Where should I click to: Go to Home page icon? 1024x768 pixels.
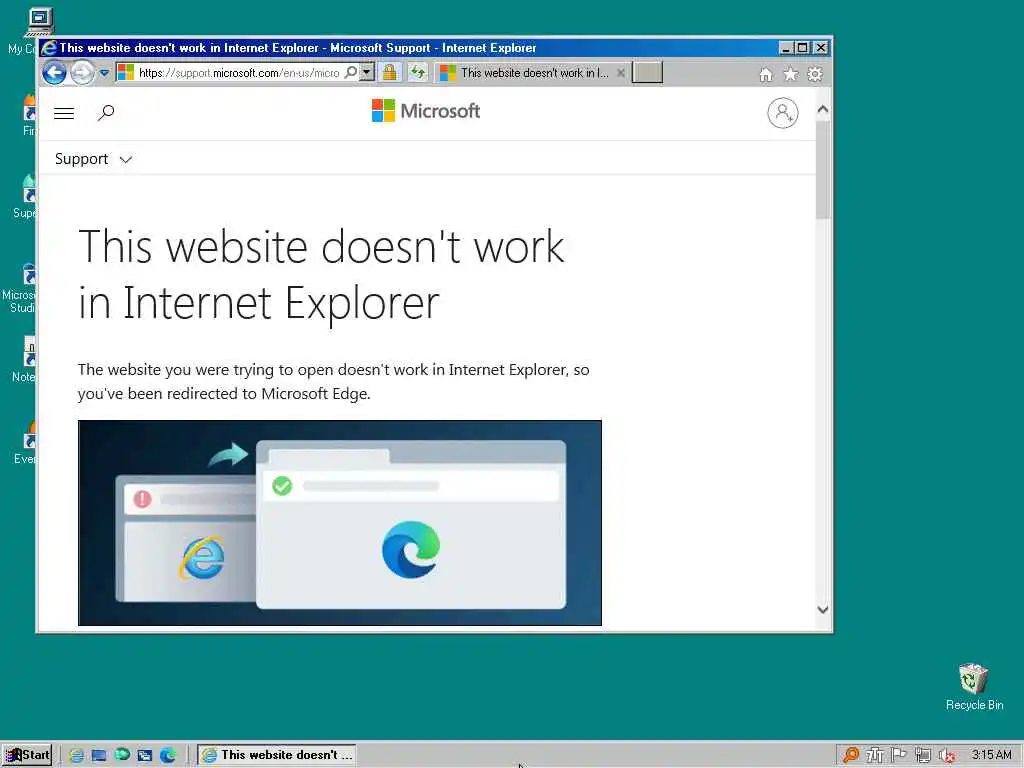[765, 74]
